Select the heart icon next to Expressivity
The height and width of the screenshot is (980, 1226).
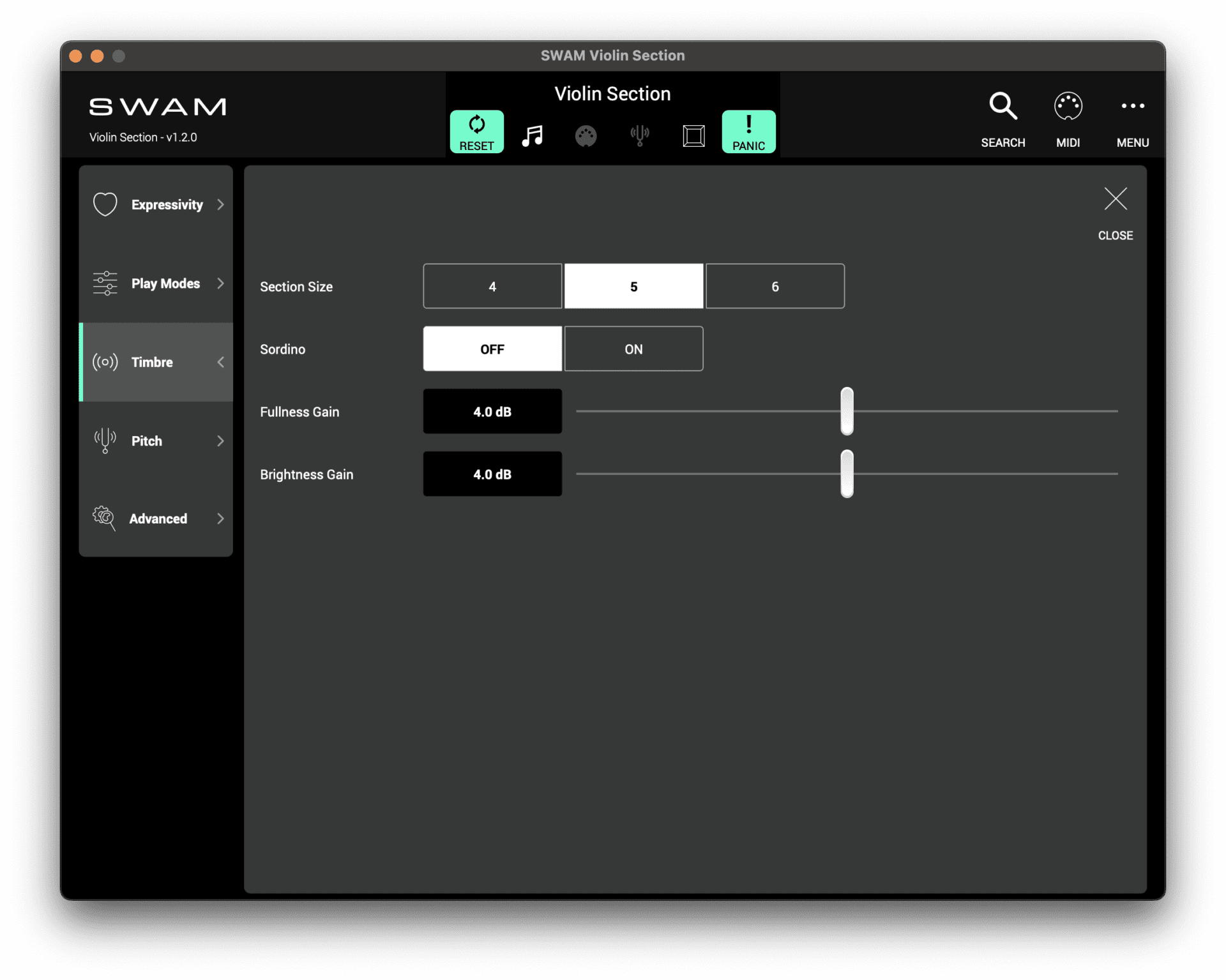click(x=105, y=204)
